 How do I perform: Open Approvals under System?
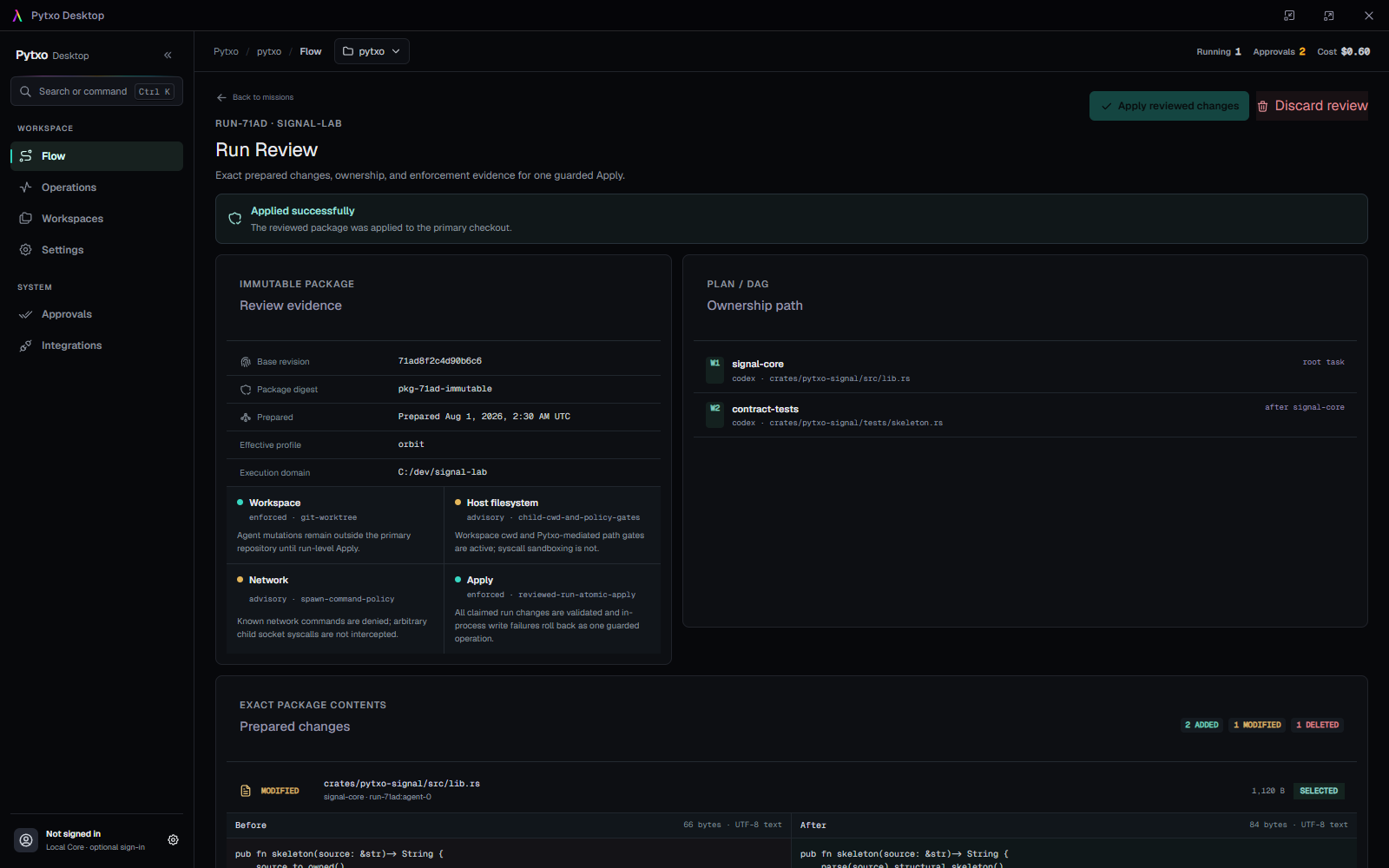click(x=96, y=314)
